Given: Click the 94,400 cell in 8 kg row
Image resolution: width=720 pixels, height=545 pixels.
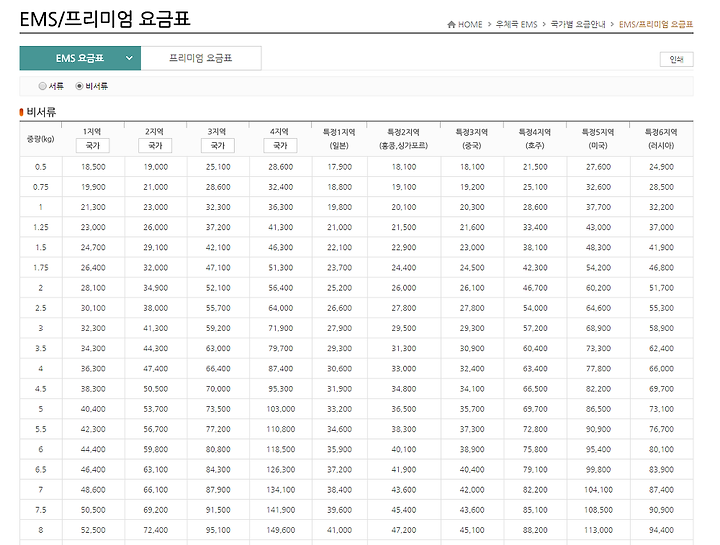Looking at the screenshot, I should (662, 530).
